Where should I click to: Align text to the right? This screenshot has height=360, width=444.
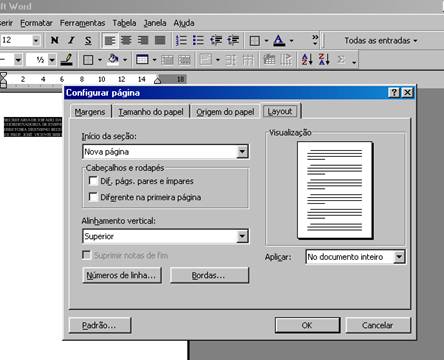[143, 41]
